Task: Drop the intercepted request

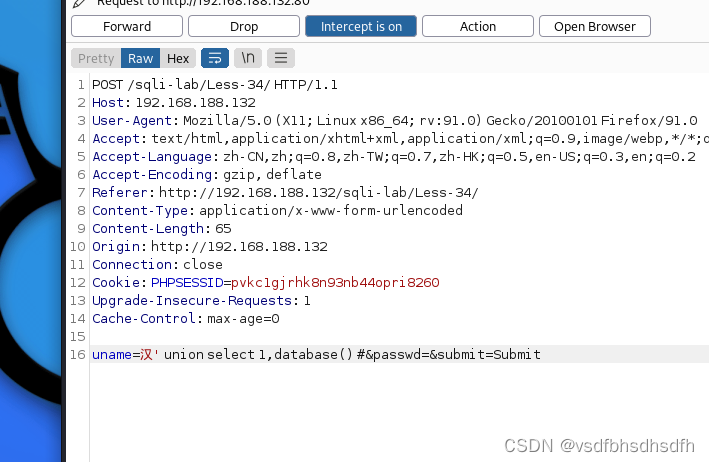Action: click(244, 26)
